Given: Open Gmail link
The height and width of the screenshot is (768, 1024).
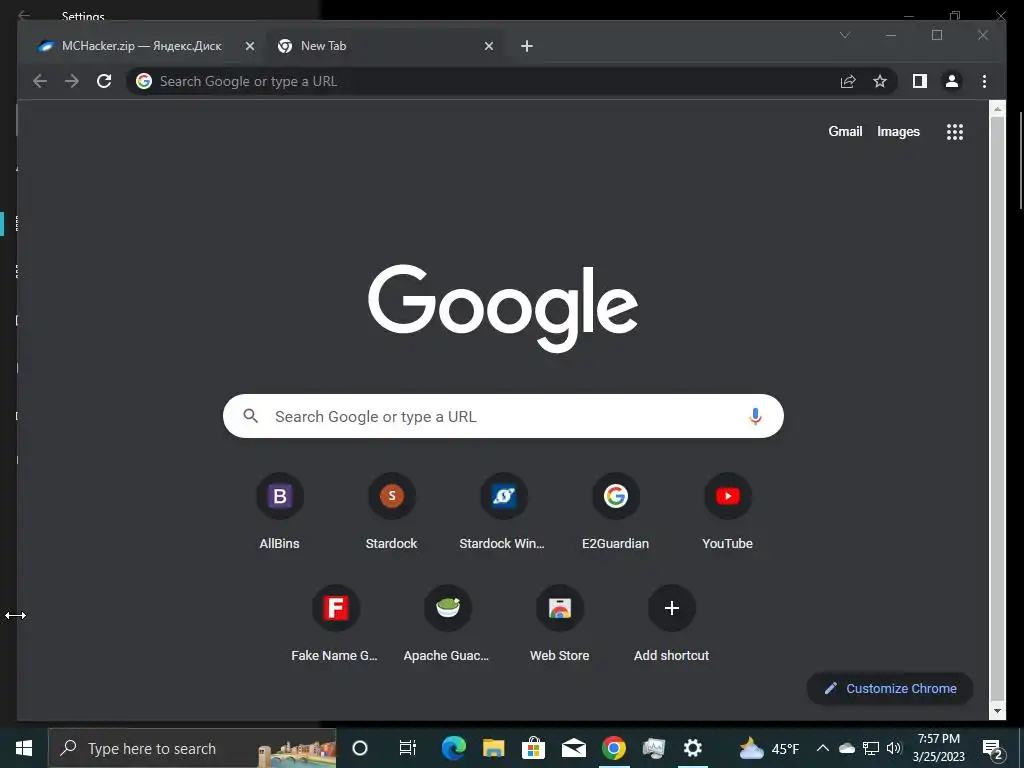Looking at the screenshot, I should [x=845, y=131].
